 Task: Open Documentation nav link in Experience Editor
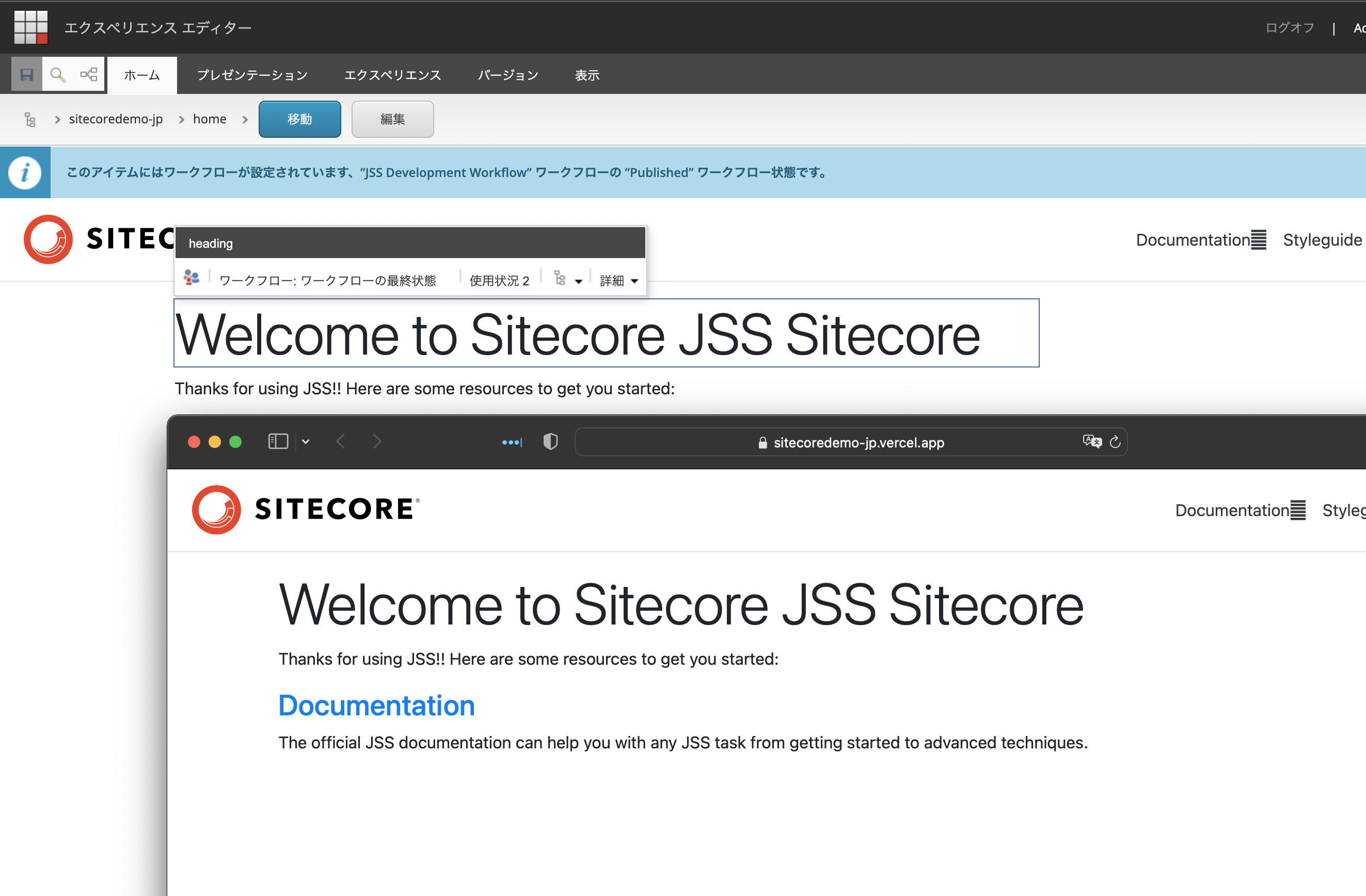tap(1193, 240)
